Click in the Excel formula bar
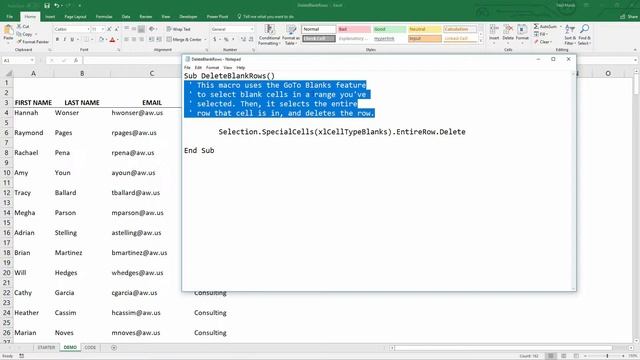 tap(133, 60)
